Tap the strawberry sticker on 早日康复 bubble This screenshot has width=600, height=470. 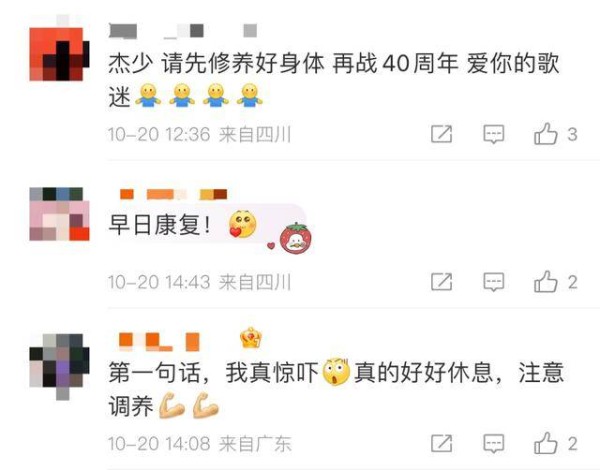[x=295, y=239]
